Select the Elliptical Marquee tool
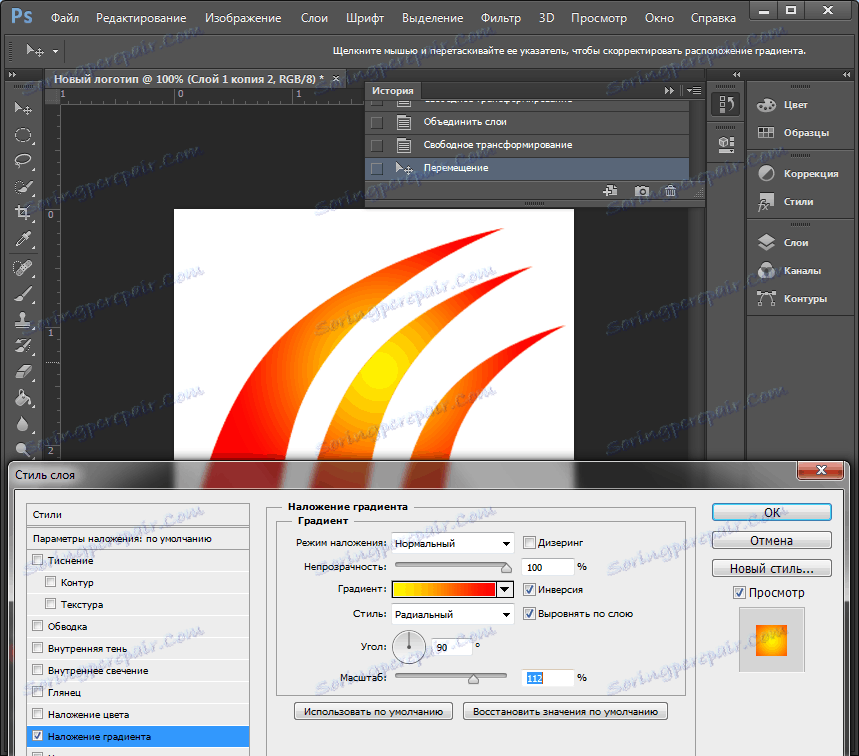 (23, 135)
